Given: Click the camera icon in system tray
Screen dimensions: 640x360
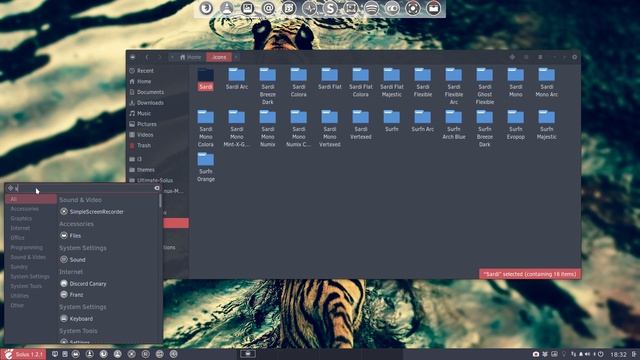Looking at the screenshot, I should pyautogui.click(x=536, y=354).
